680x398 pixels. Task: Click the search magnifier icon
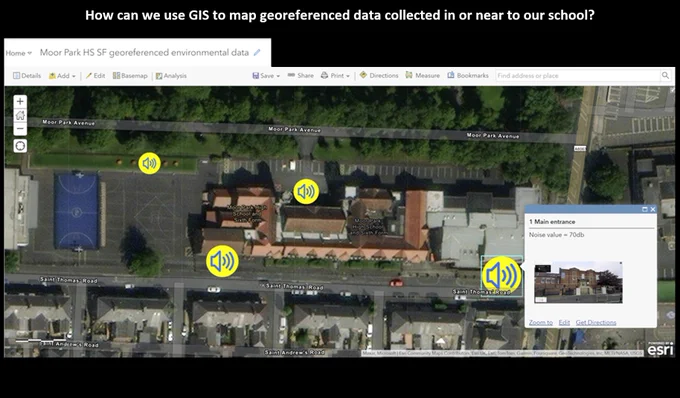[665, 75]
